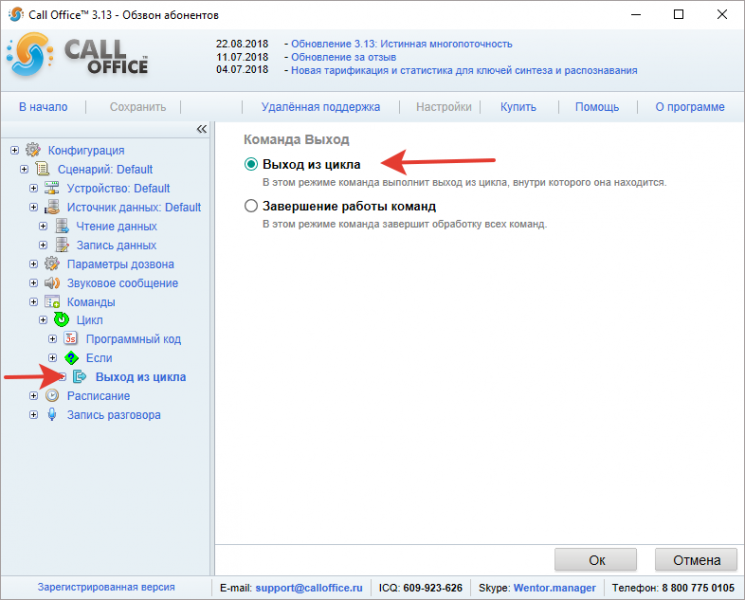Click the Выход из цикла exit icon
The width and height of the screenshot is (745, 600).
(80, 377)
